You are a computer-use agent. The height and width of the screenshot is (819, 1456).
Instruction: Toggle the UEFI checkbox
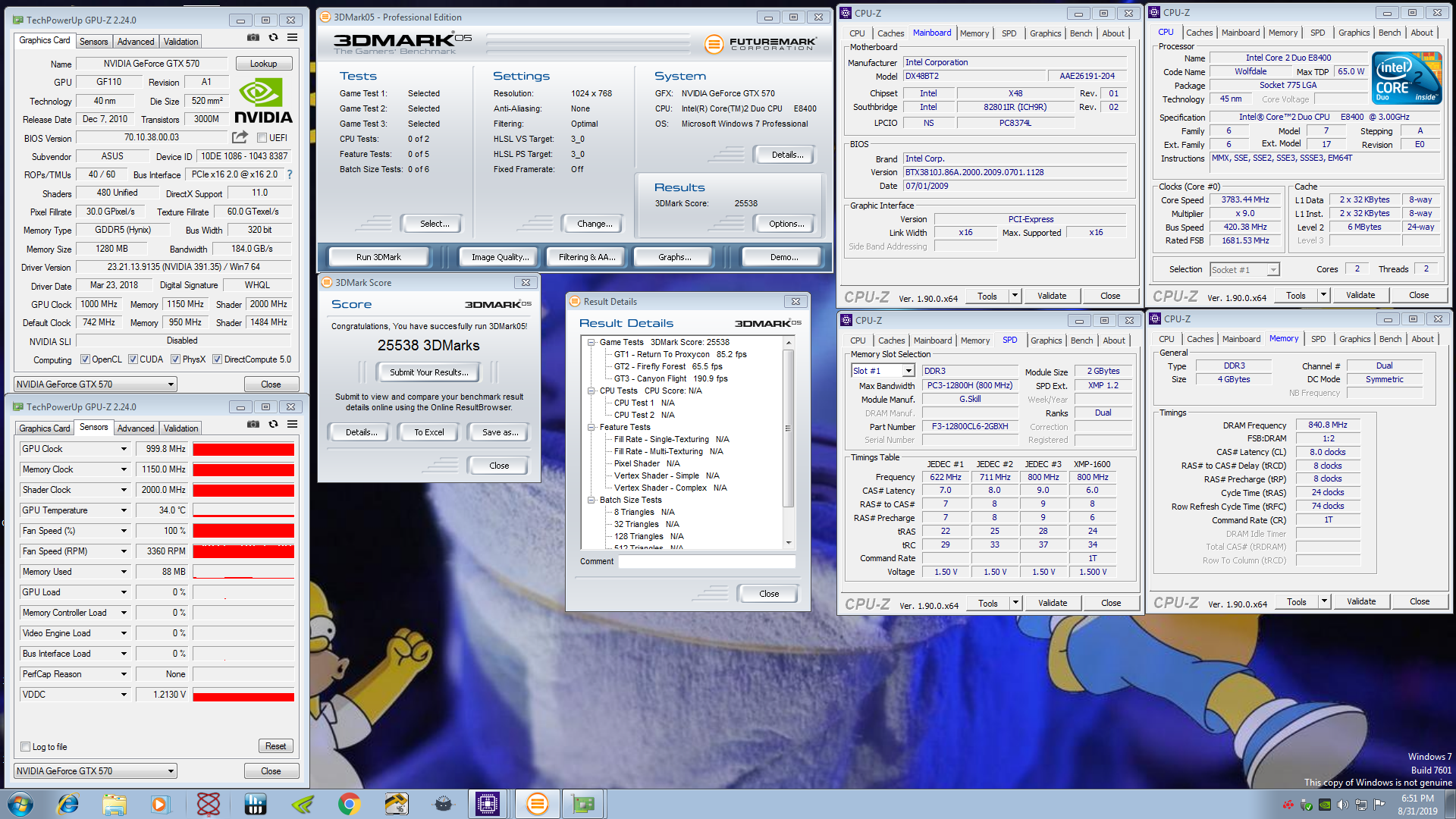click(x=262, y=137)
